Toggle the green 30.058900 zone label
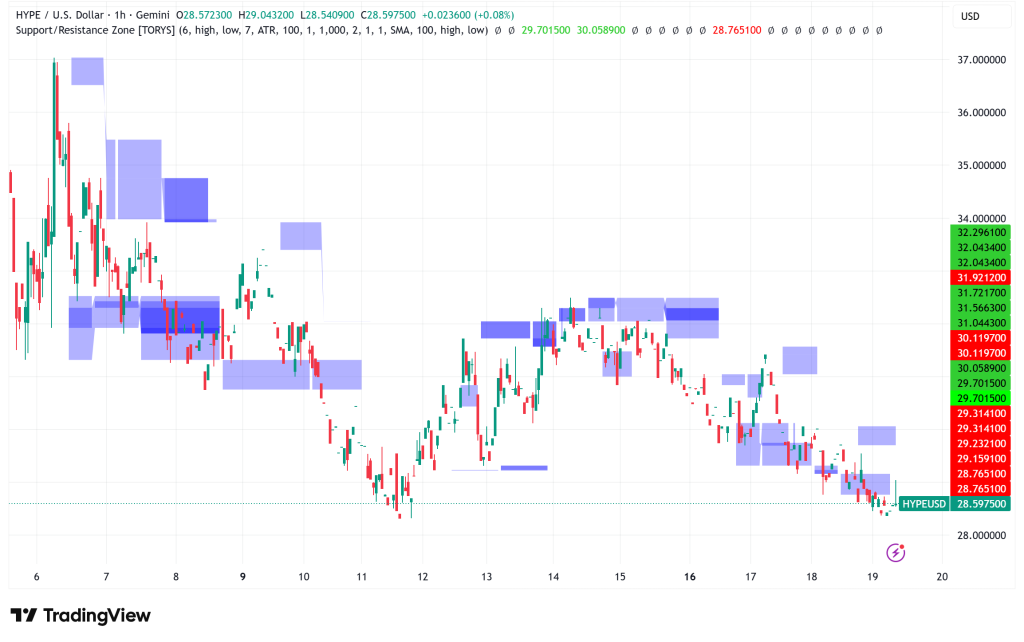This screenshot has width=1024, height=642. point(983,370)
